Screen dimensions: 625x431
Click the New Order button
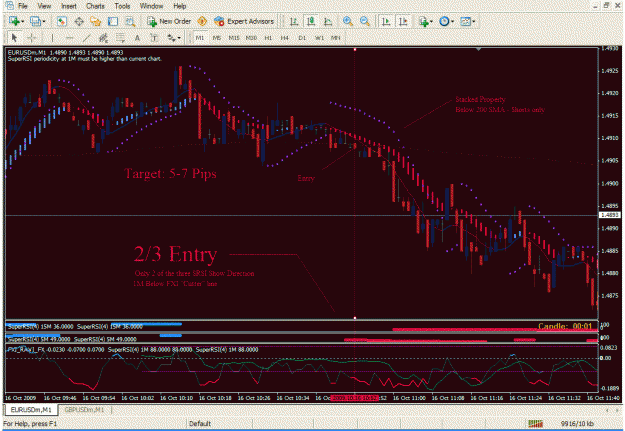click(x=169, y=22)
